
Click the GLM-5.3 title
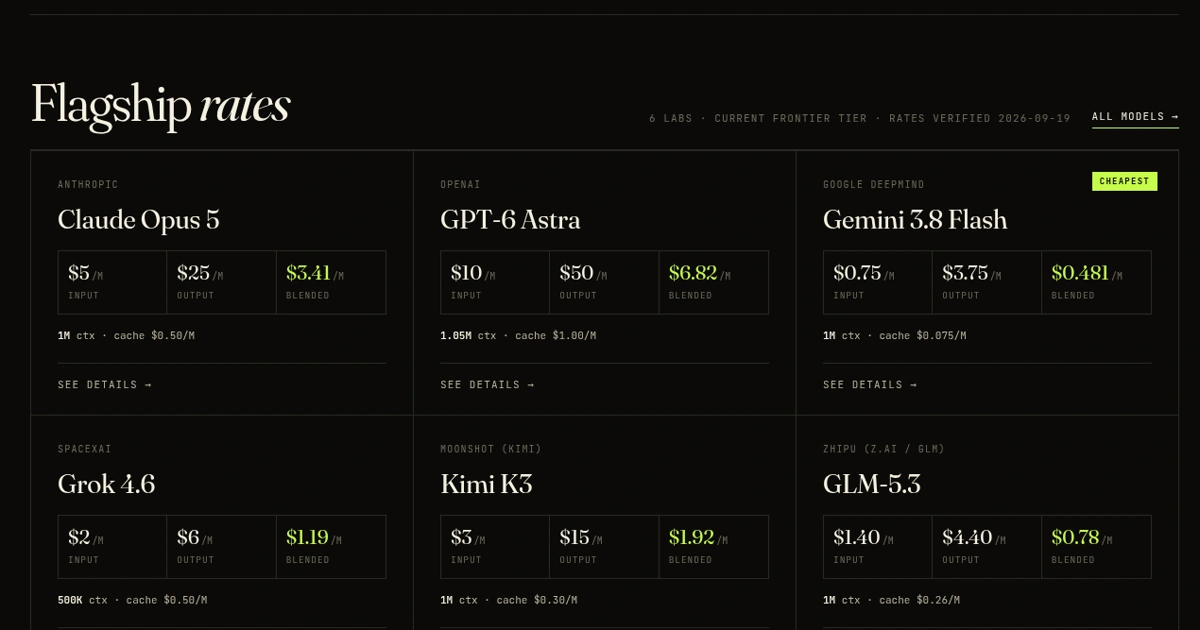click(x=872, y=484)
